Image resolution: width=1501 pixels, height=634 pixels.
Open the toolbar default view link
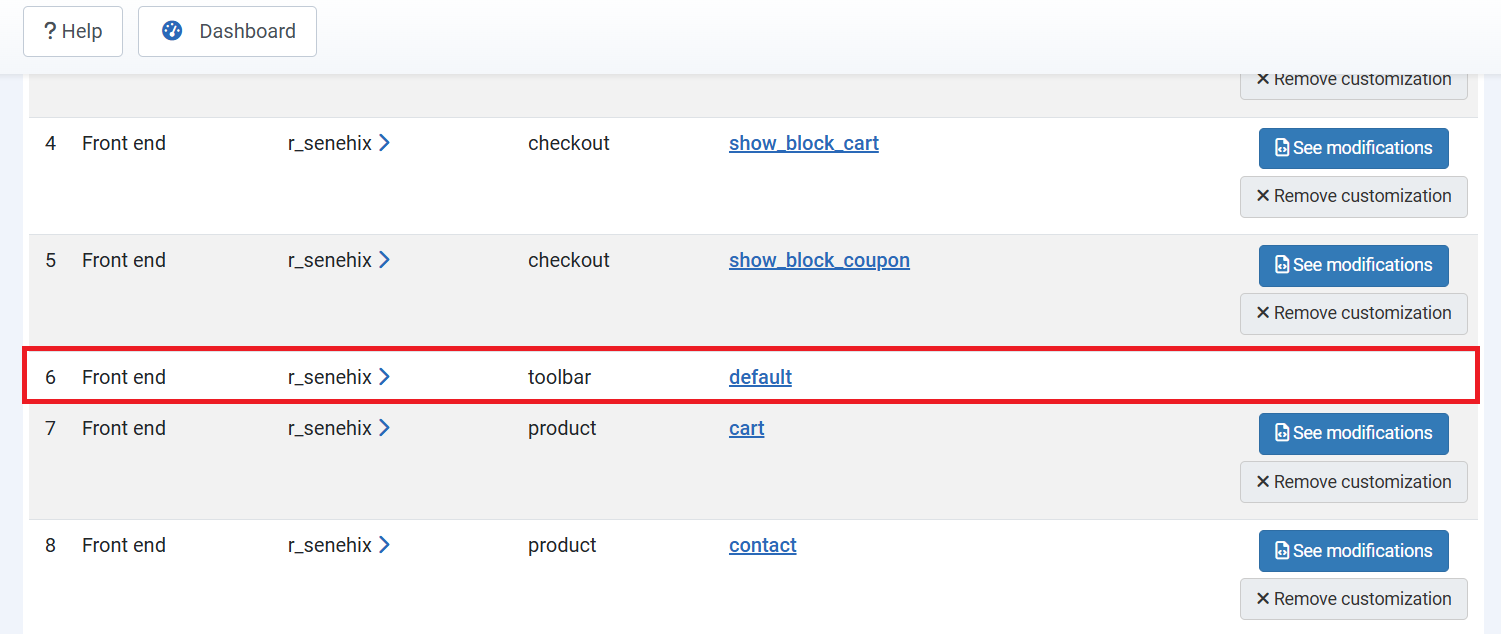pyautogui.click(x=760, y=377)
